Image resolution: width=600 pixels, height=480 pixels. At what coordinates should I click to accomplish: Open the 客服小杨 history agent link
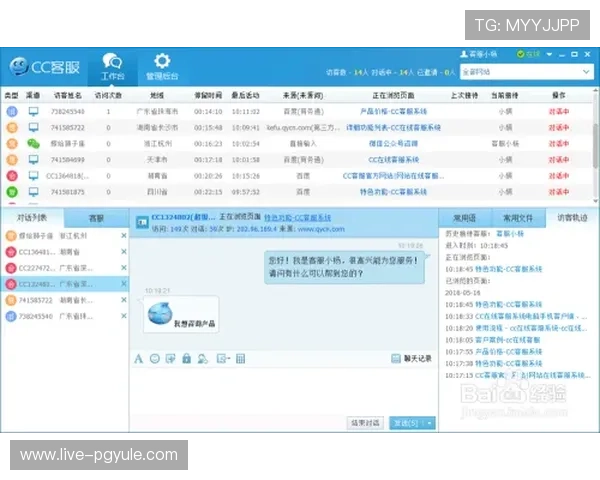510,233
